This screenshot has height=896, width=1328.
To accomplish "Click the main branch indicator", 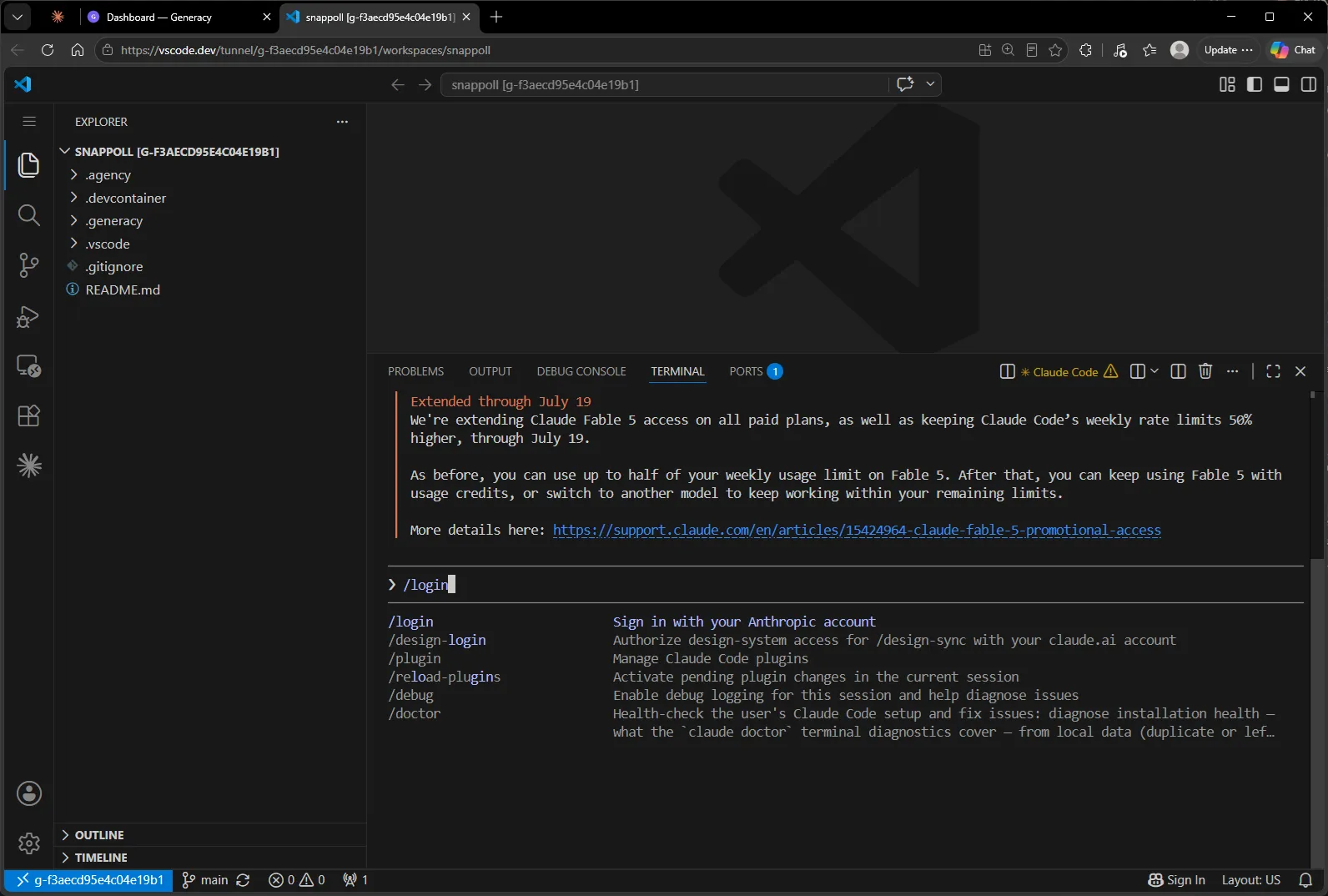I will tap(205, 880).
